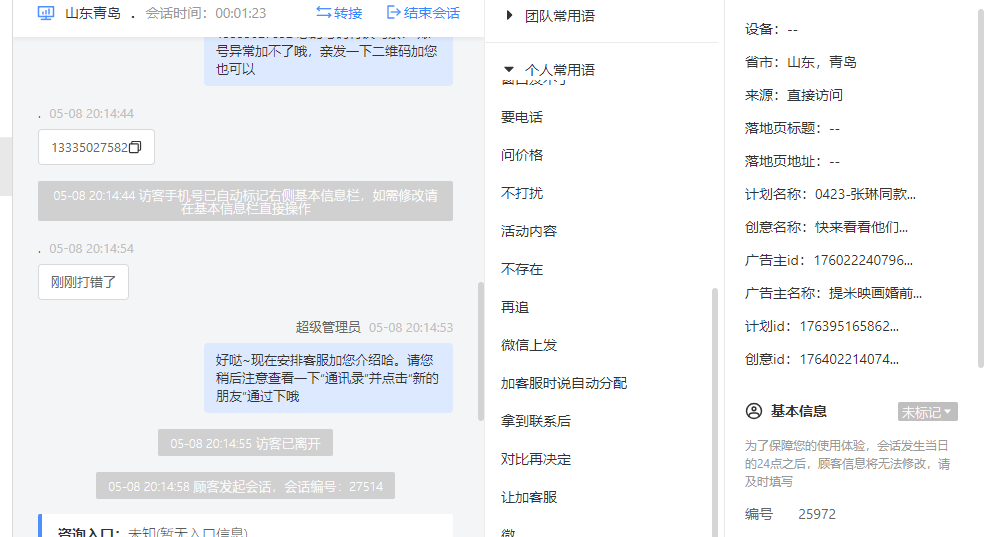
Task: Click the 转接 transfer button
Action: click(x=339, y=13)
